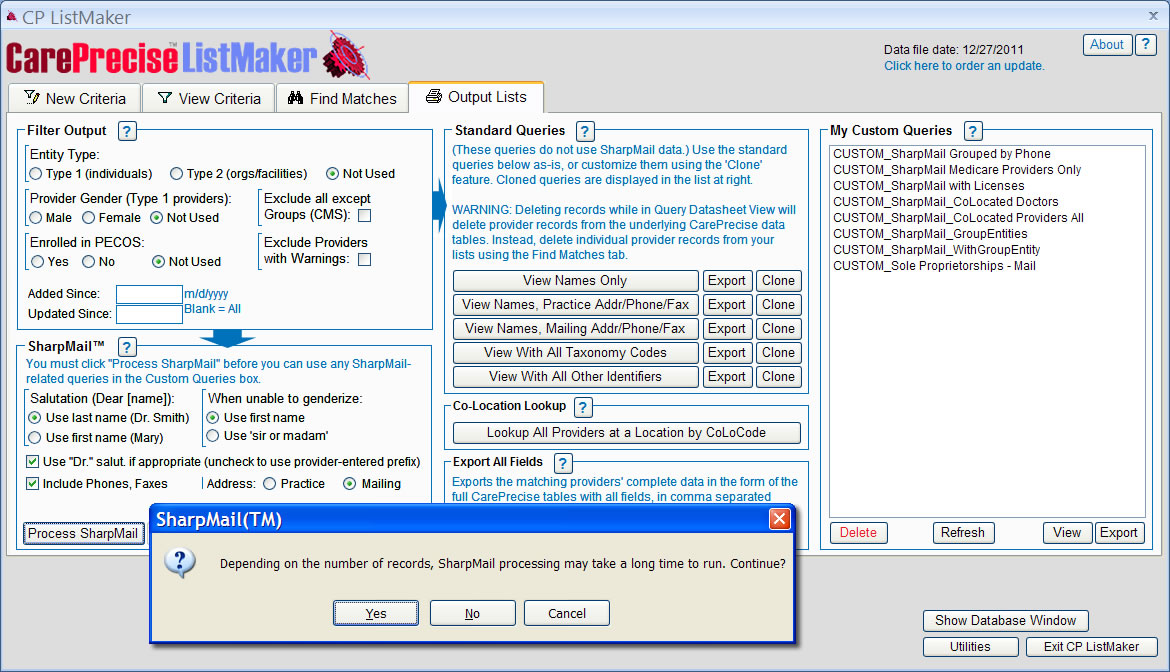Click the help icon beside About button
The height and width of the screenshot is (672, 1170).
[x=1146, y=45]
